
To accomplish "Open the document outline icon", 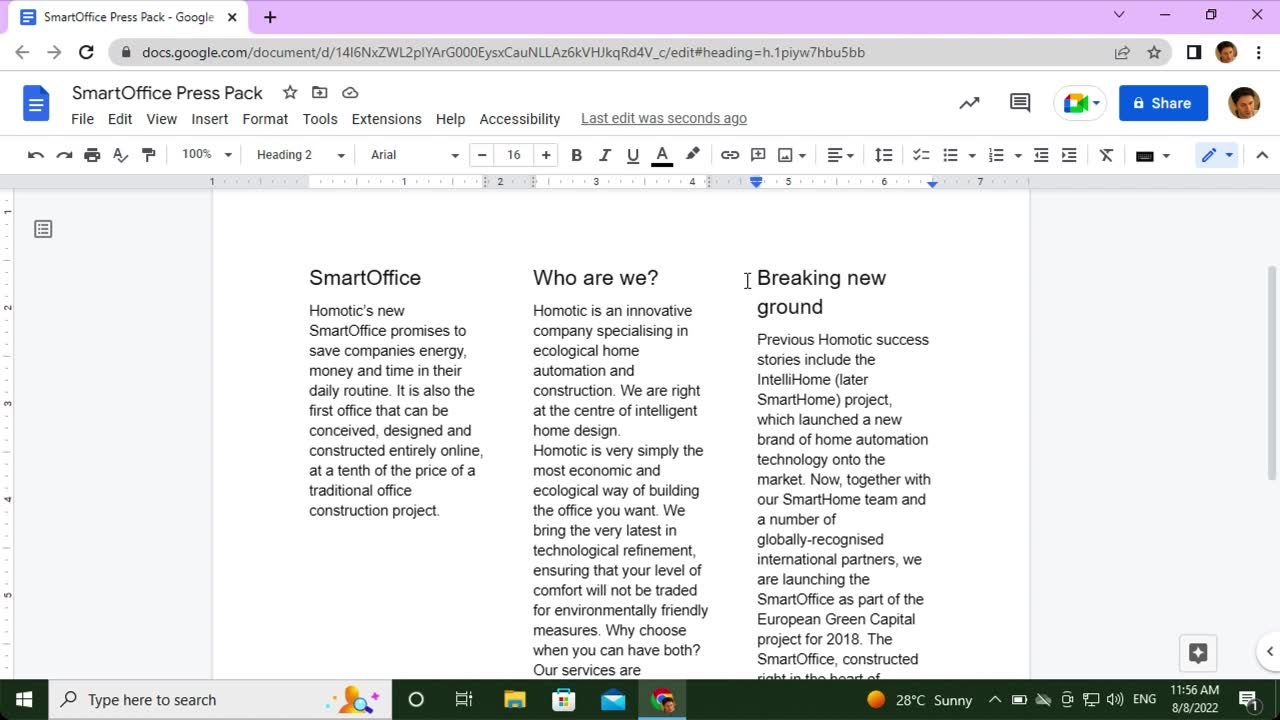I will coord(43,229).
